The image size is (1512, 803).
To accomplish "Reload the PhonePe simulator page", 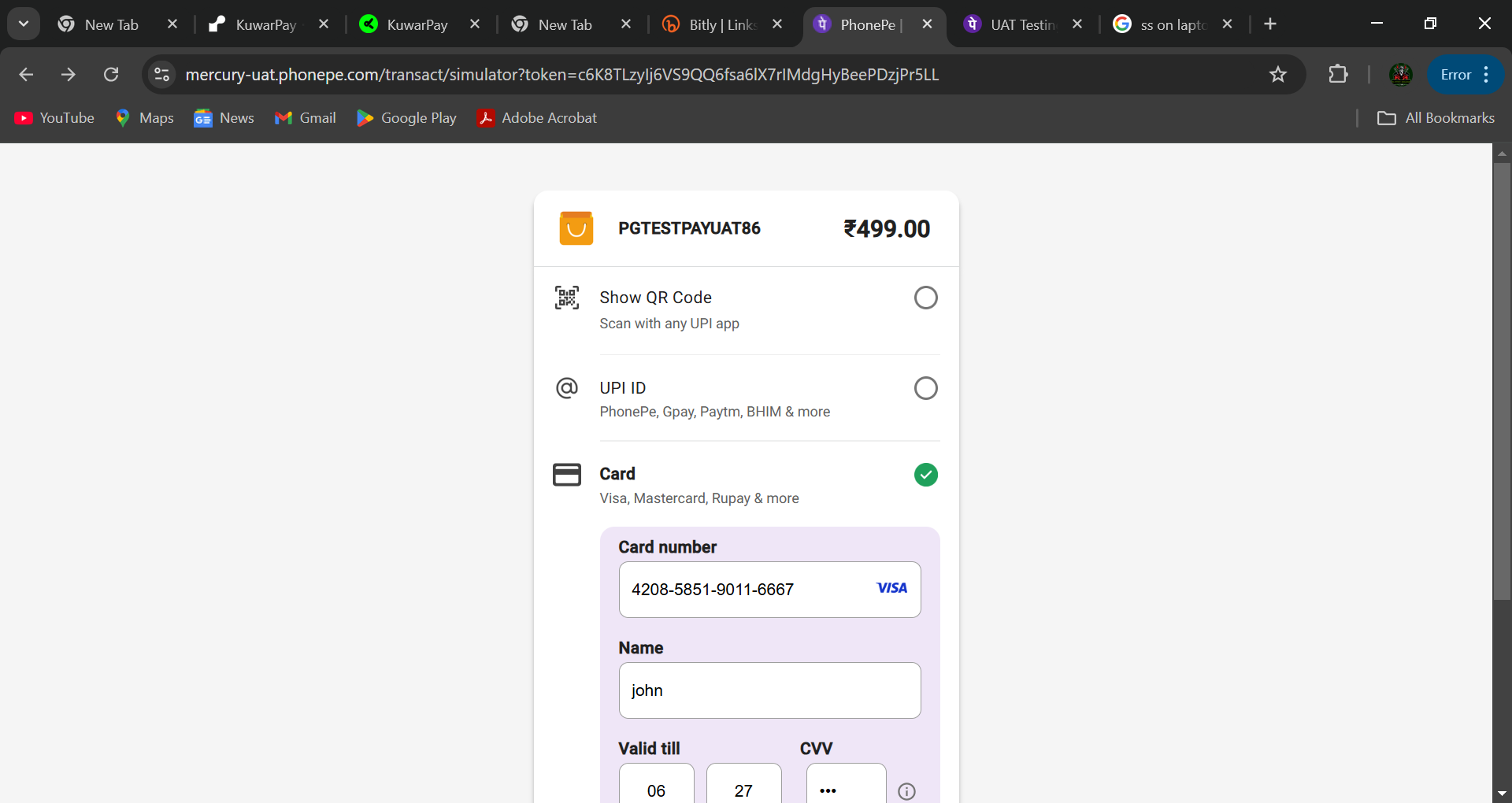I will [x=111, y=75].
